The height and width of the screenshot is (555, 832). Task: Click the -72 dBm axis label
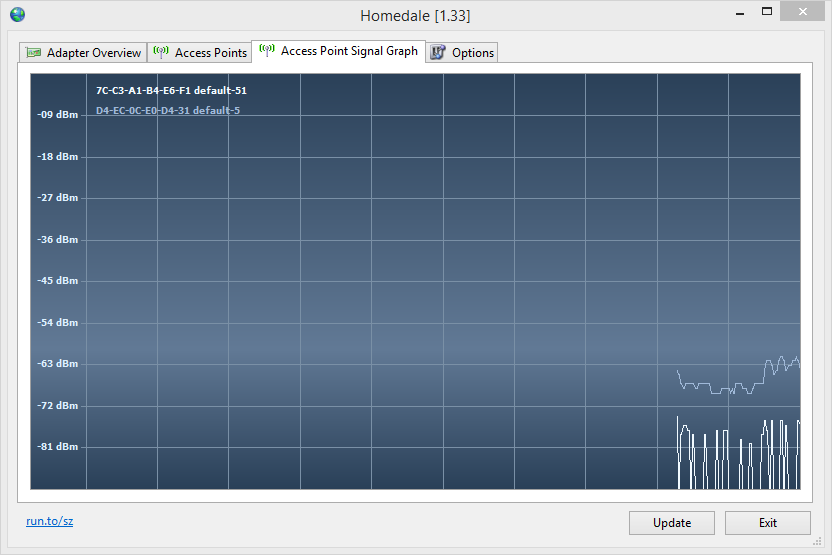[x=57, y=405]
